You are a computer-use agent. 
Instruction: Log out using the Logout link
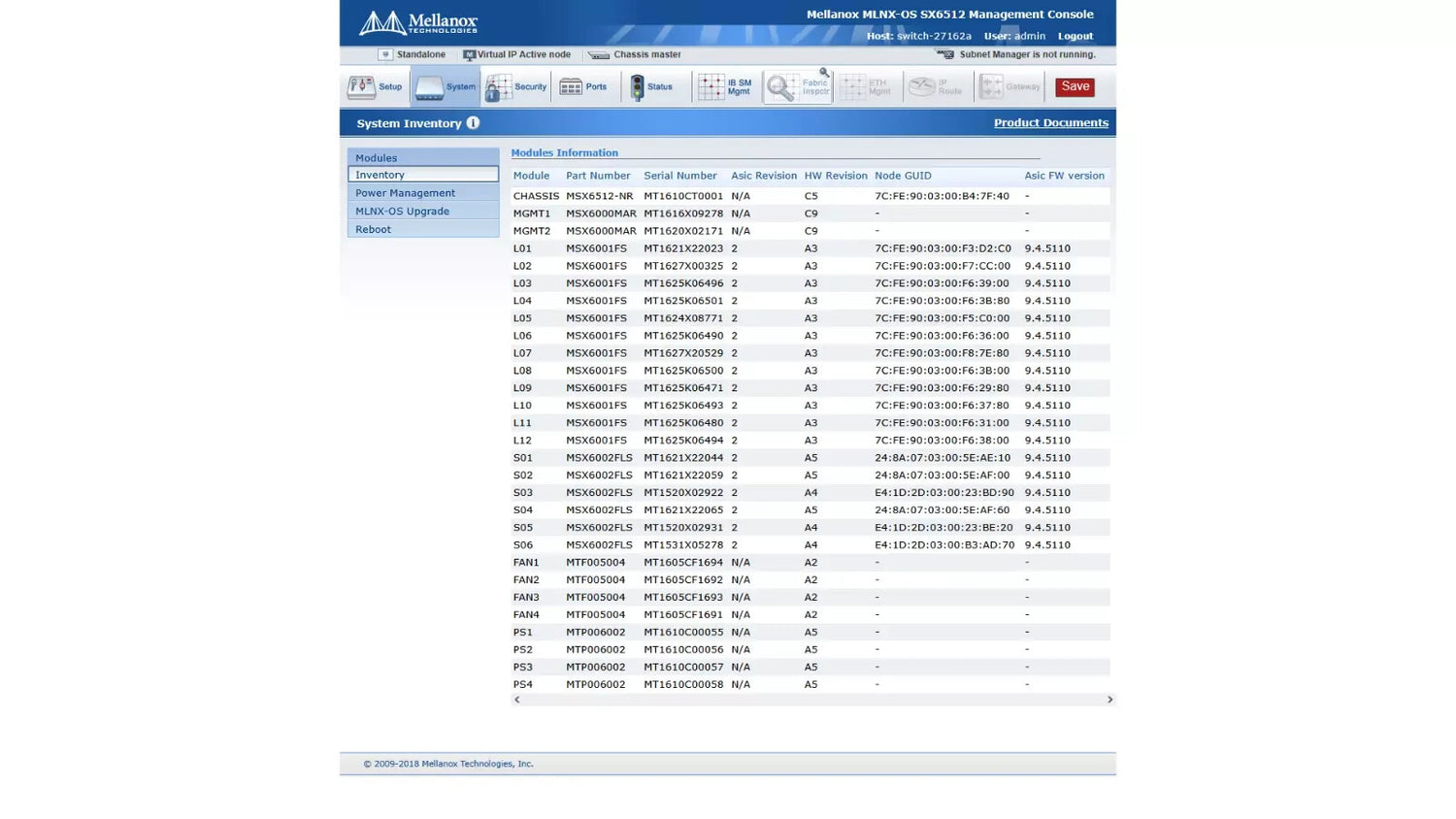coord(1075,36)
